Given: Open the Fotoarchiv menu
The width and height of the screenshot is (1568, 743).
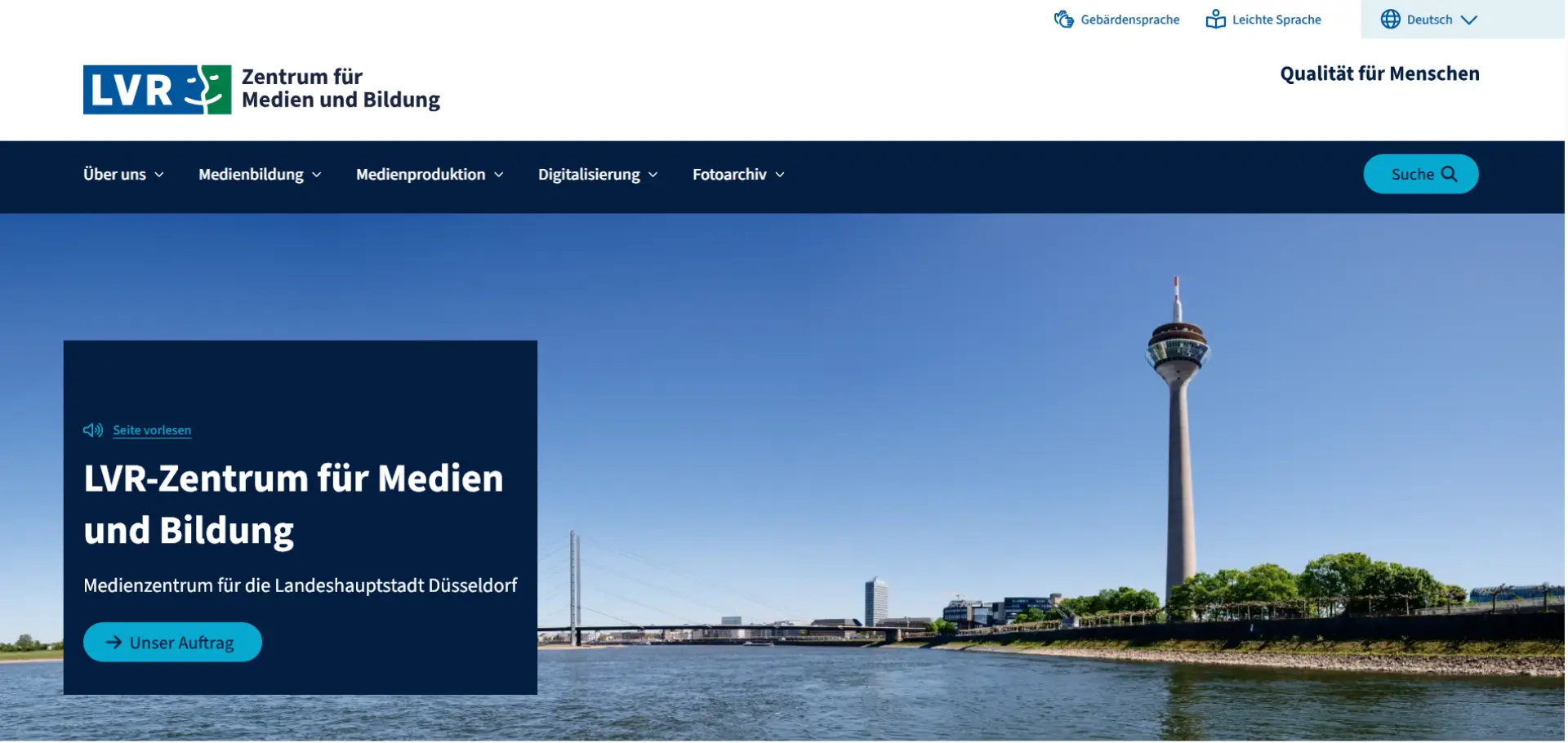Looking at the screenshot, I should 738,175.
